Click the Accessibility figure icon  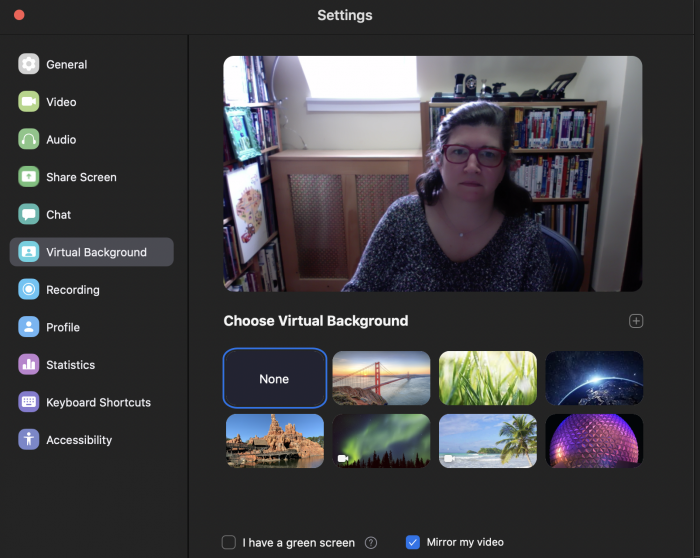[29, 440]
